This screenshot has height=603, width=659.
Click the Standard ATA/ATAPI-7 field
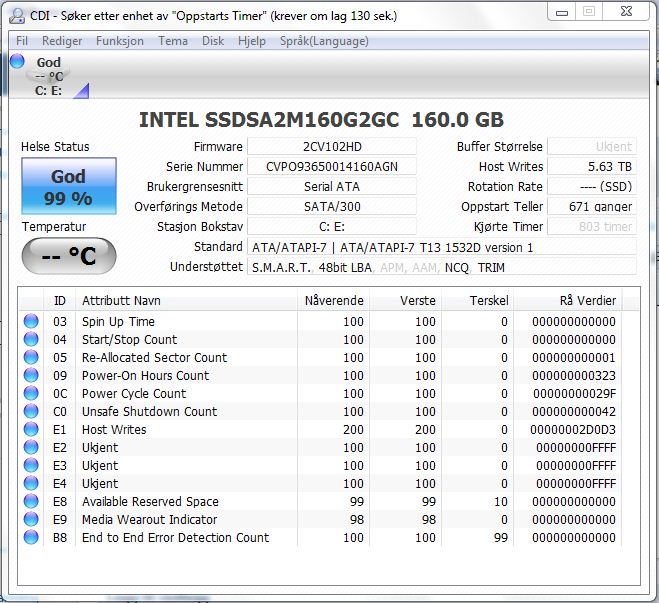pos(442,248)
